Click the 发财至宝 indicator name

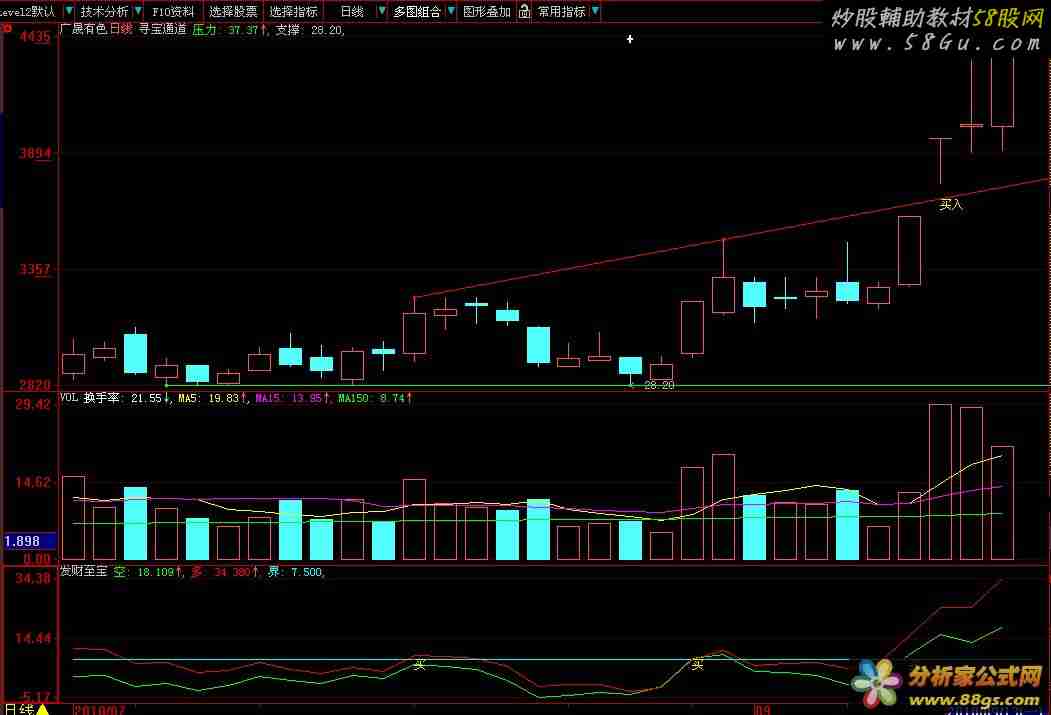pos(84,572)
